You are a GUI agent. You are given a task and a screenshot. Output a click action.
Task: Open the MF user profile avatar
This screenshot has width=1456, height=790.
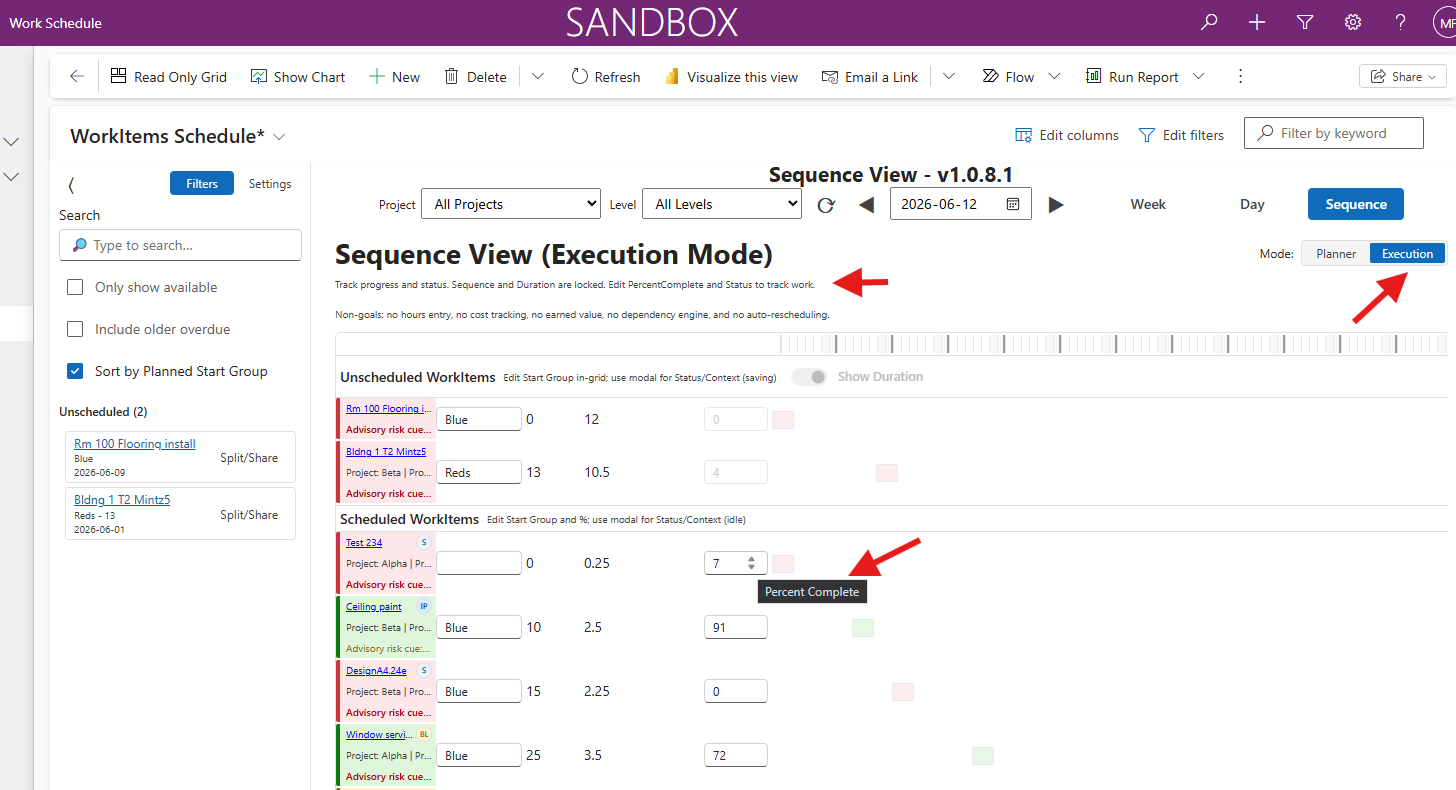point(1444,22)
